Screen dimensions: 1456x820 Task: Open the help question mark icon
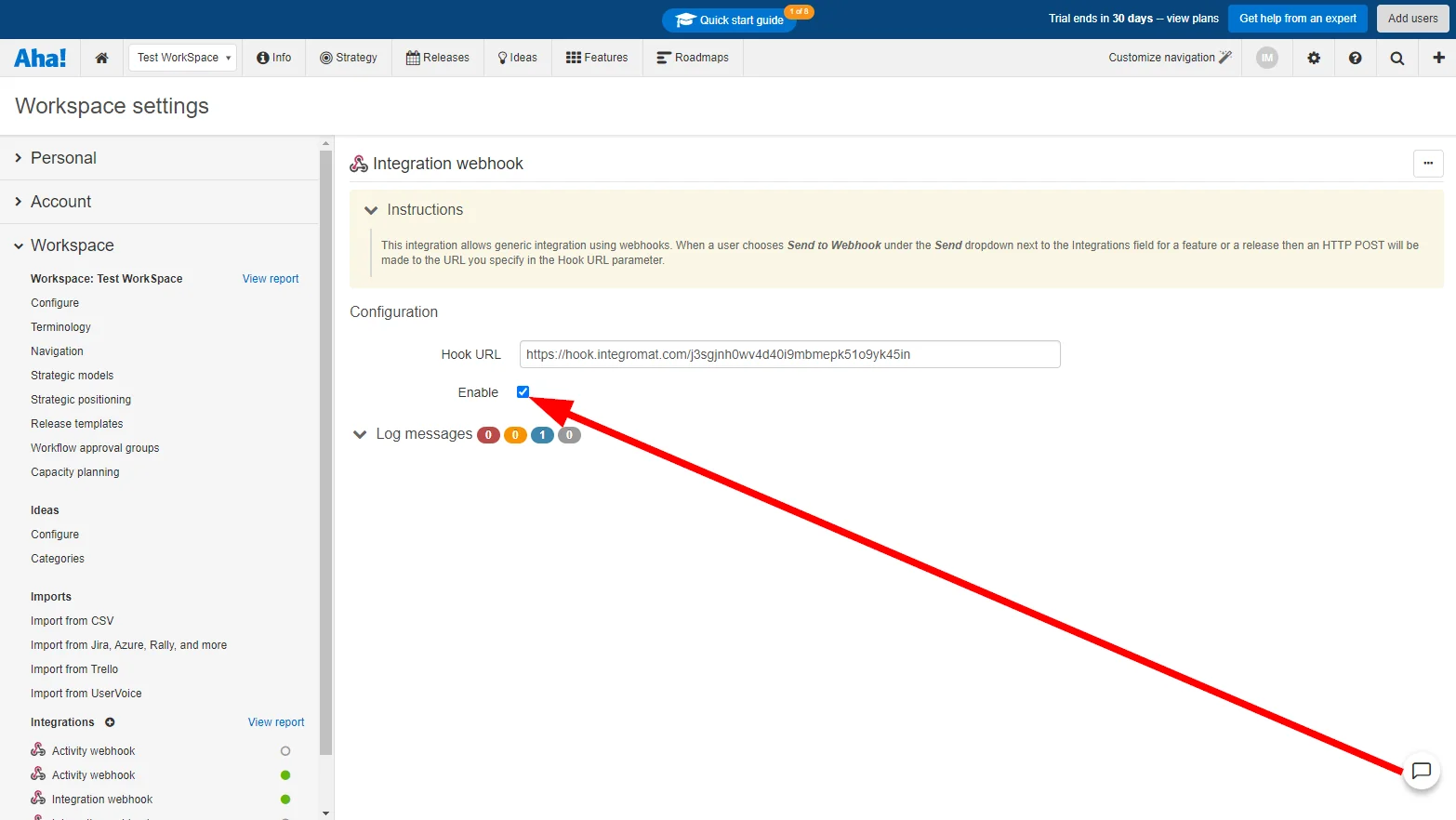(1356, 58)
